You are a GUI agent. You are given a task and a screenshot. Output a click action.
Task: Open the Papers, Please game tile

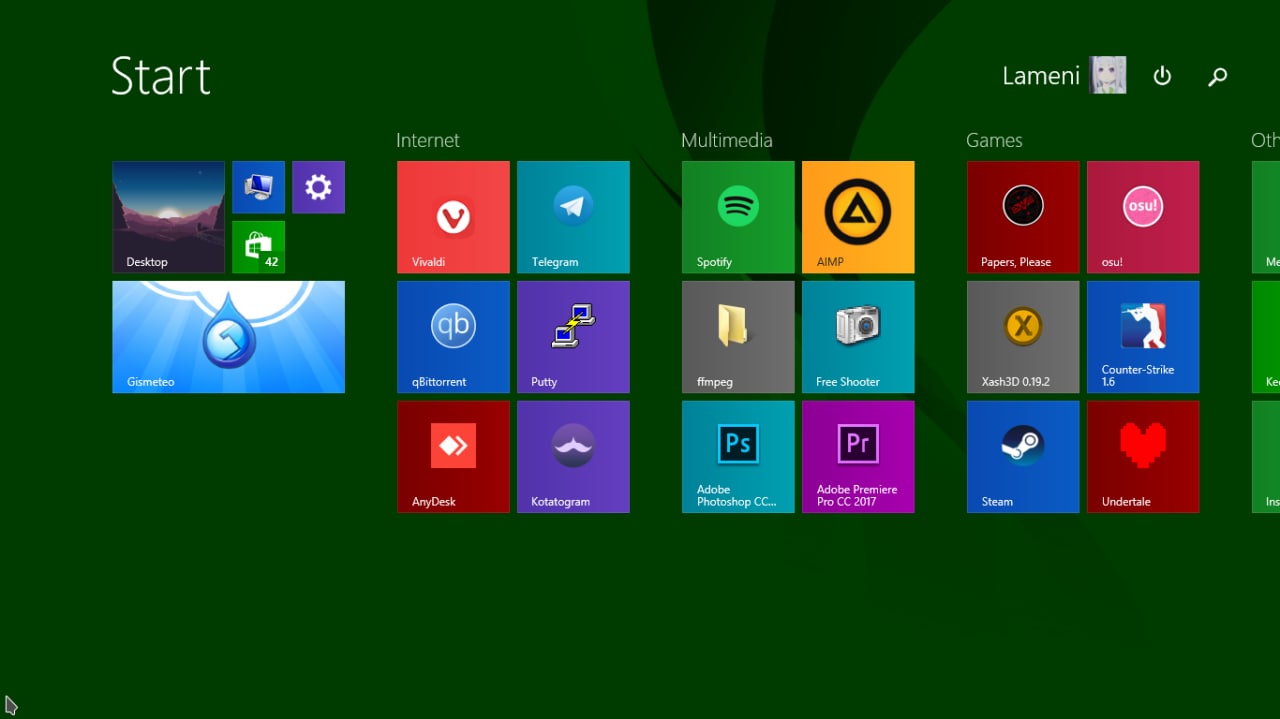click(x=1023, y=217)
